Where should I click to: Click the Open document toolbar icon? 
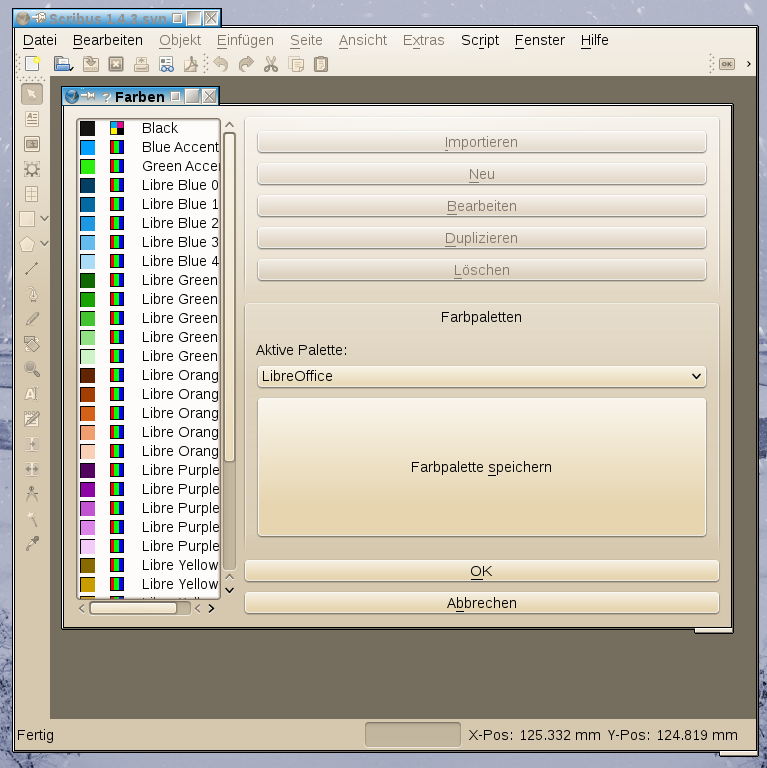62,64
